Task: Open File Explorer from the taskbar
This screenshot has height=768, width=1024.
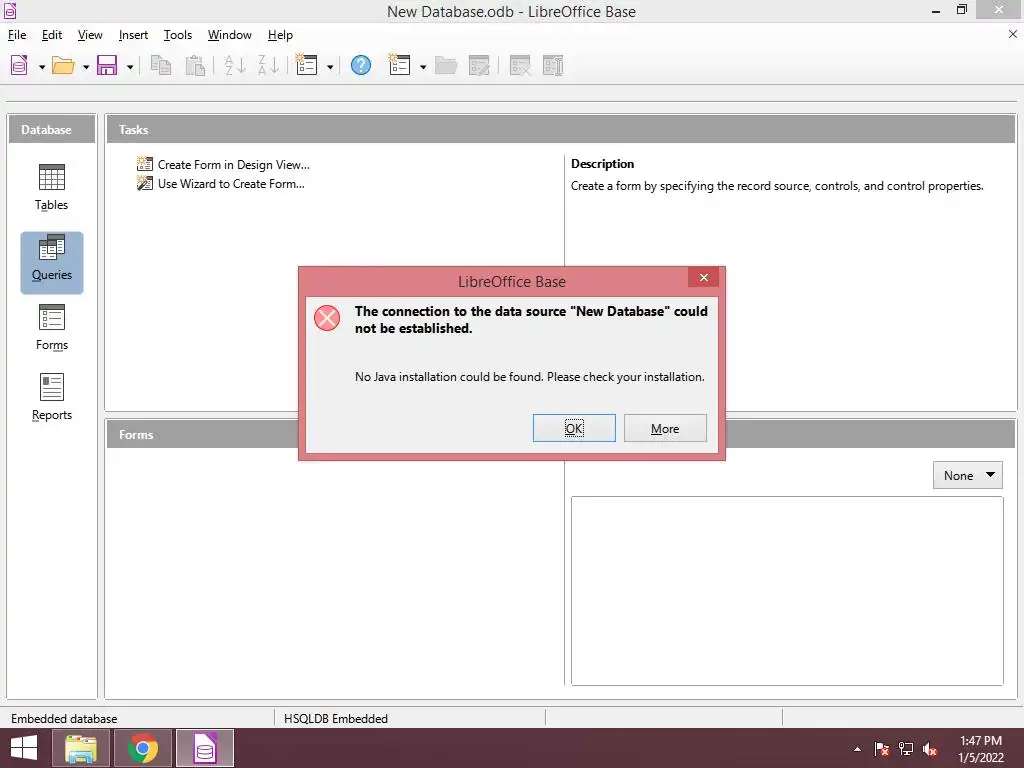Action: click(80, 748)
